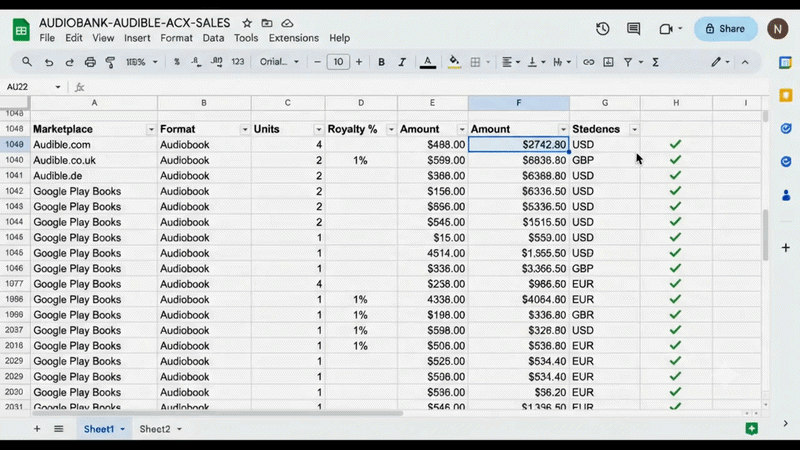
Task: Open the File menu
Action: click(47, 38)
